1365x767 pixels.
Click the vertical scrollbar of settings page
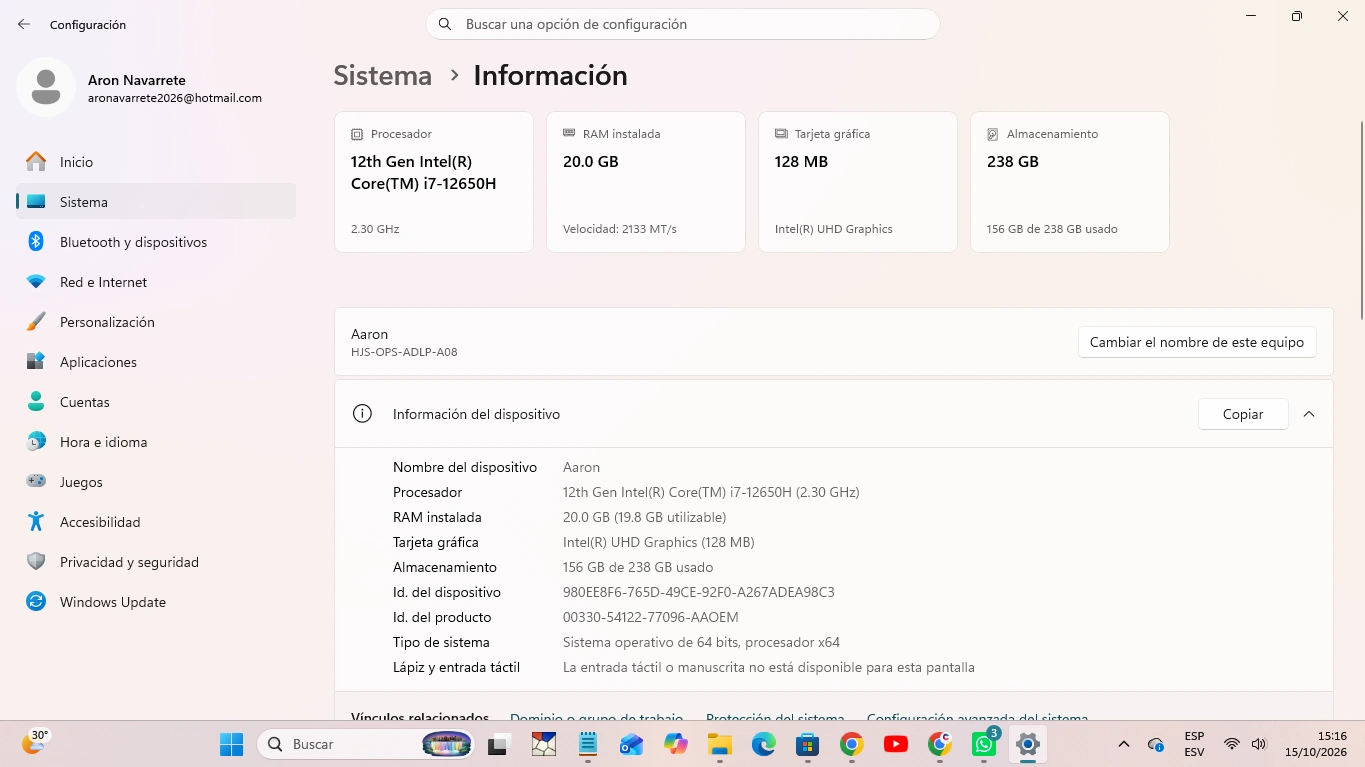pos(1361,220)
